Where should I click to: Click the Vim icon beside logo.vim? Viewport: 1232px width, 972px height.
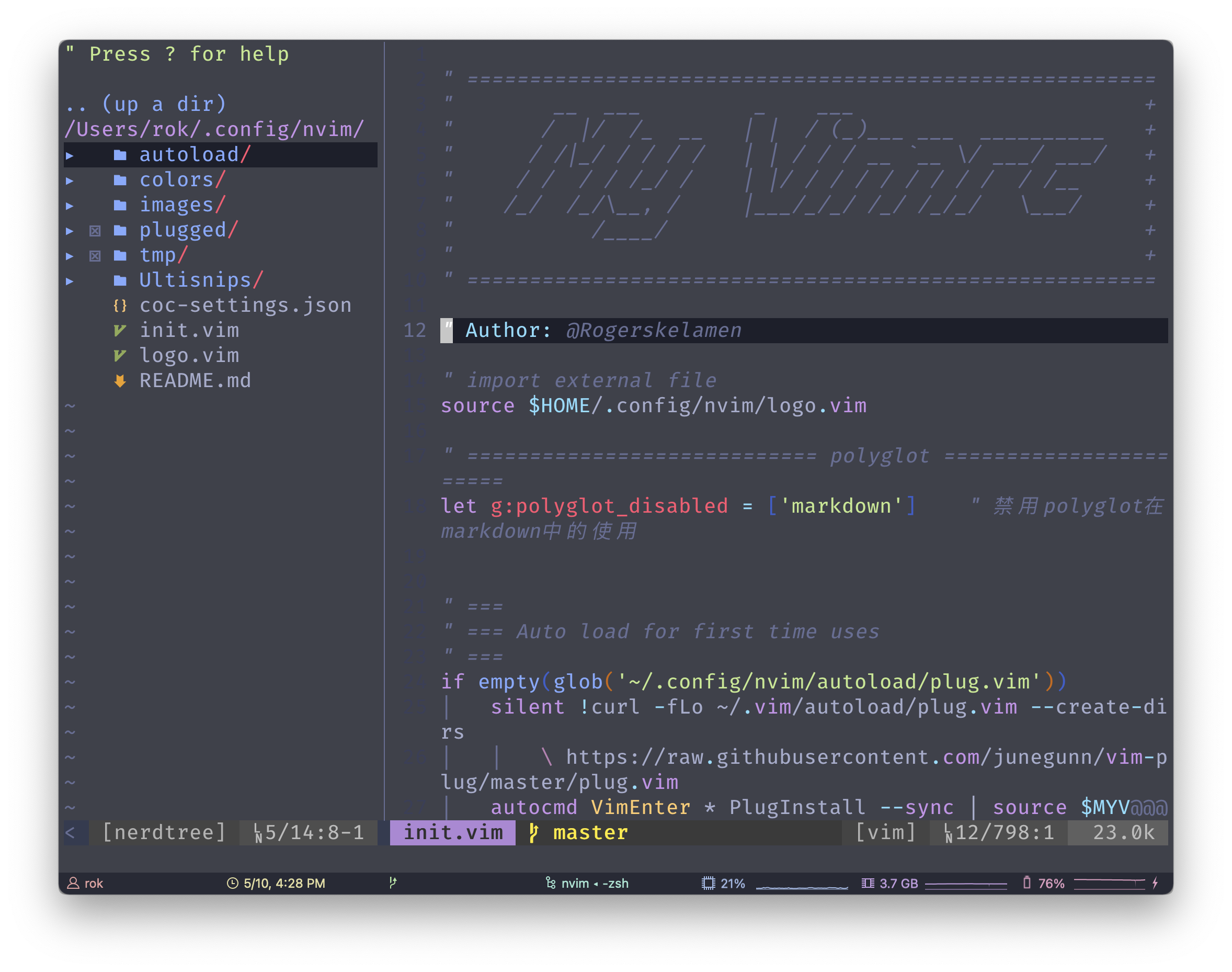pyautogui.click(x=120, y=356)
